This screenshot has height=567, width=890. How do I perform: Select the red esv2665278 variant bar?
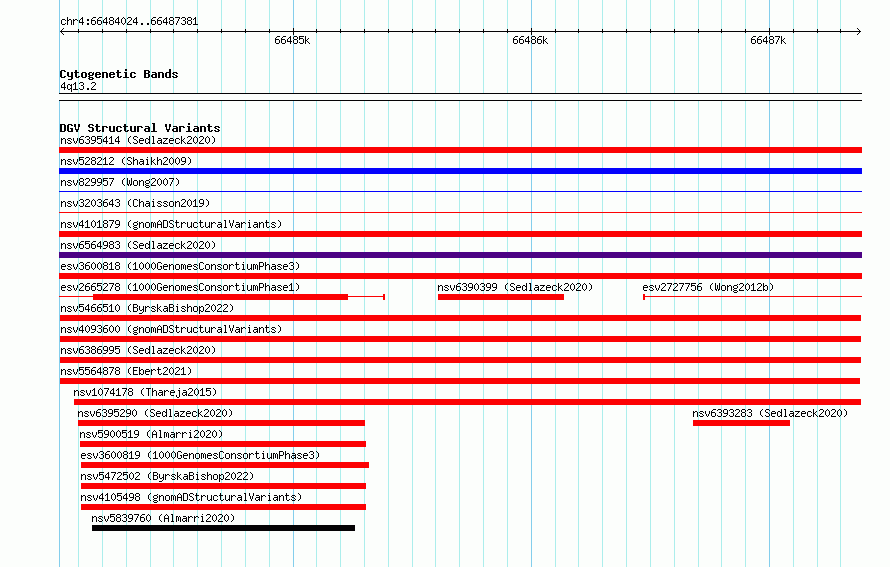click(220, 297)
